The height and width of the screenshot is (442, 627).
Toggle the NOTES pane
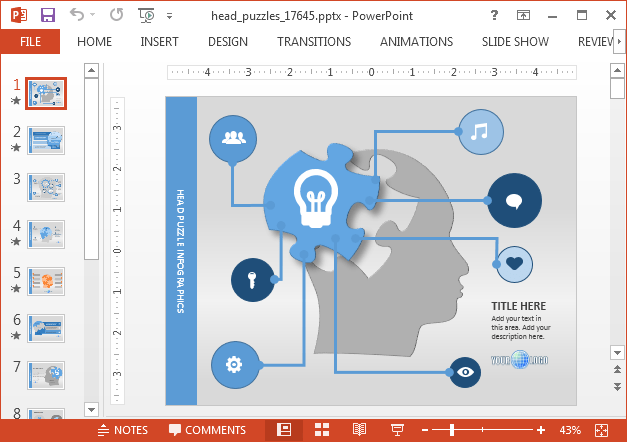point(123,430)
